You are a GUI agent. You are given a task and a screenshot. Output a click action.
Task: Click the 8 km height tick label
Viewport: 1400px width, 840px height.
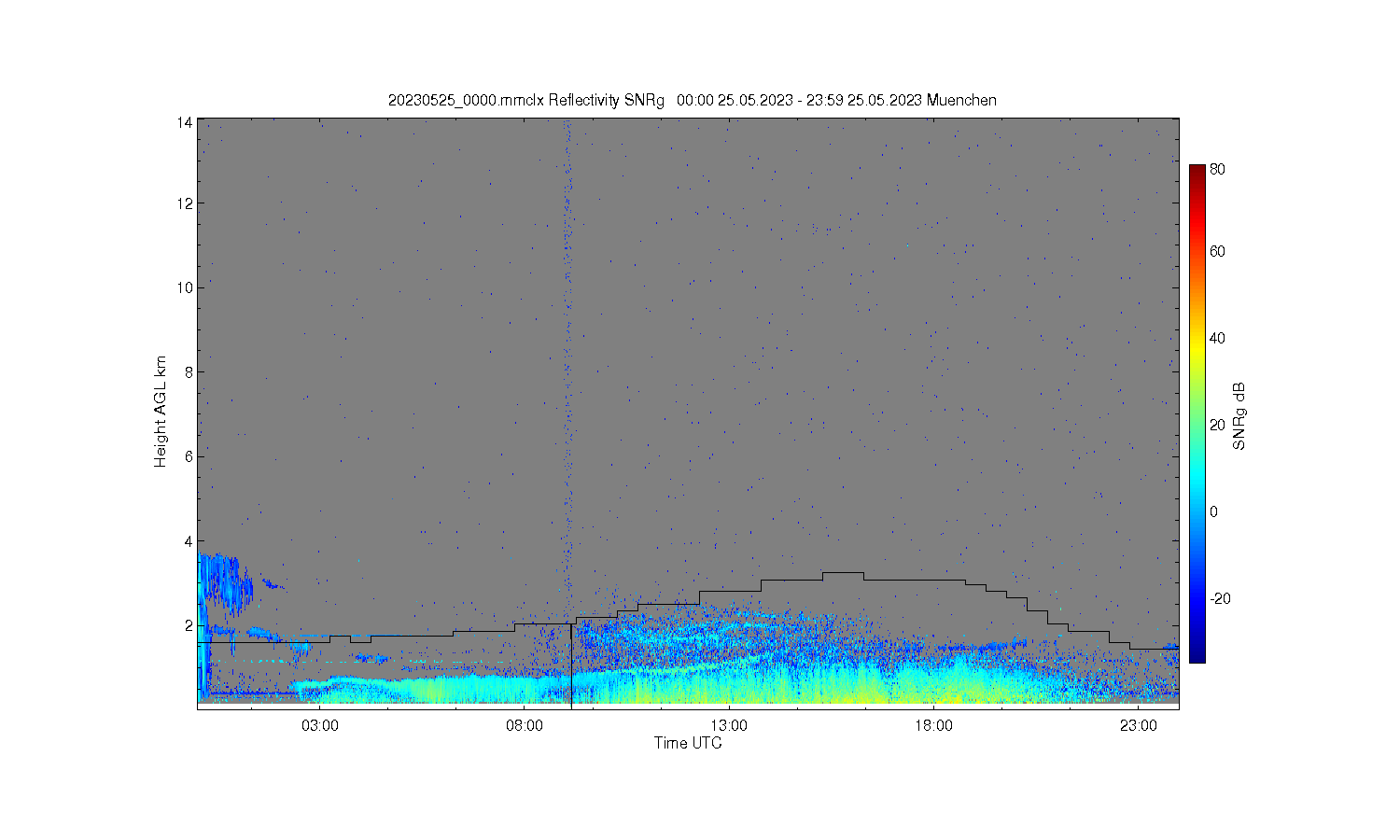click(x=189, y=371)
